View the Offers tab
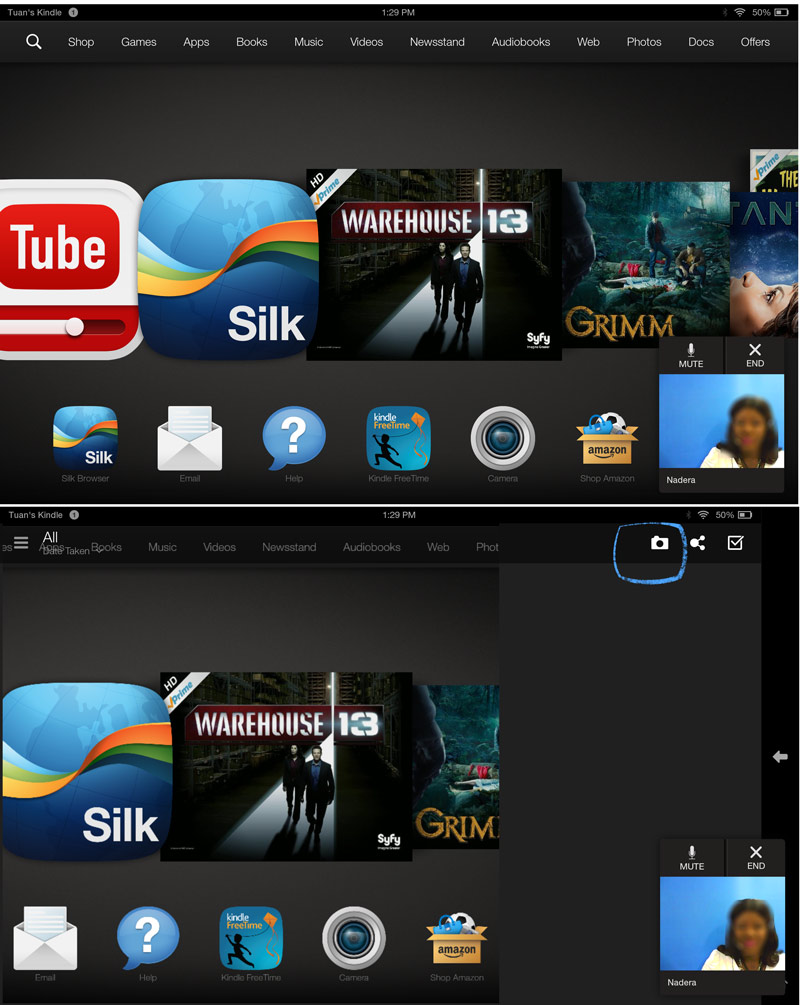 755,42
